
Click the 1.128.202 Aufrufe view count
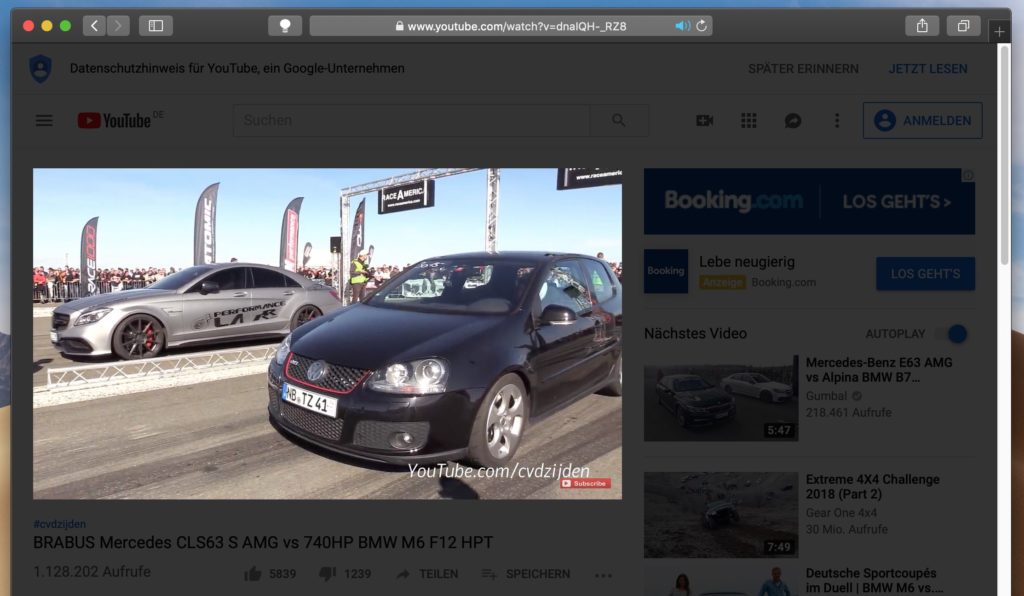click(92, 572)
